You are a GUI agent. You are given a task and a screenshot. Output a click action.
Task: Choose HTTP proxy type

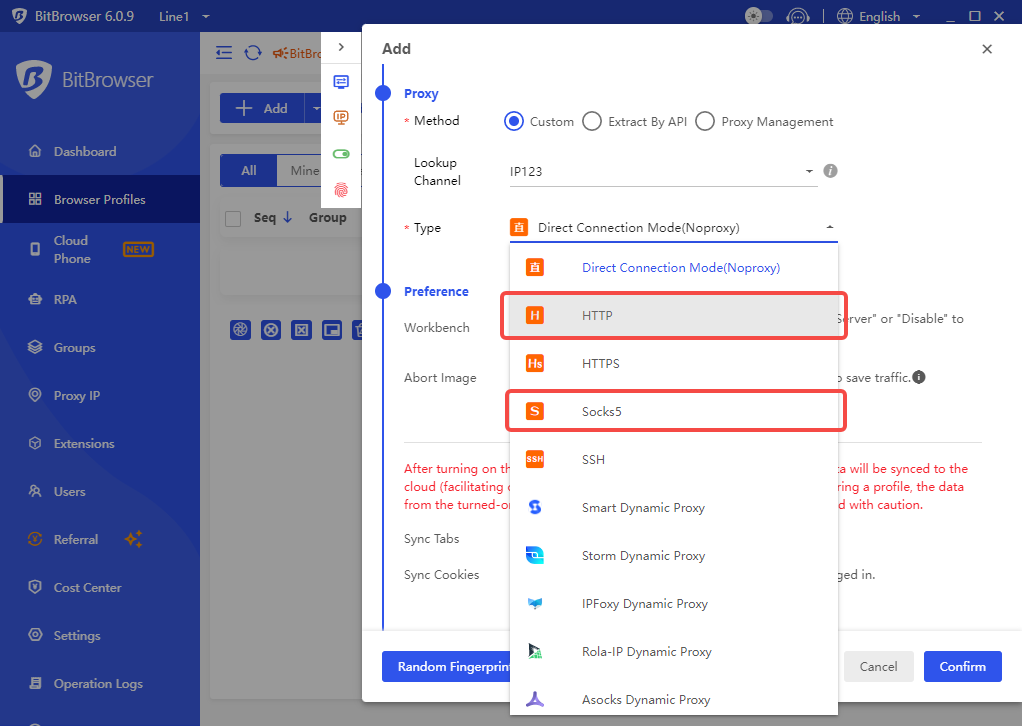(x=673, y=315)
